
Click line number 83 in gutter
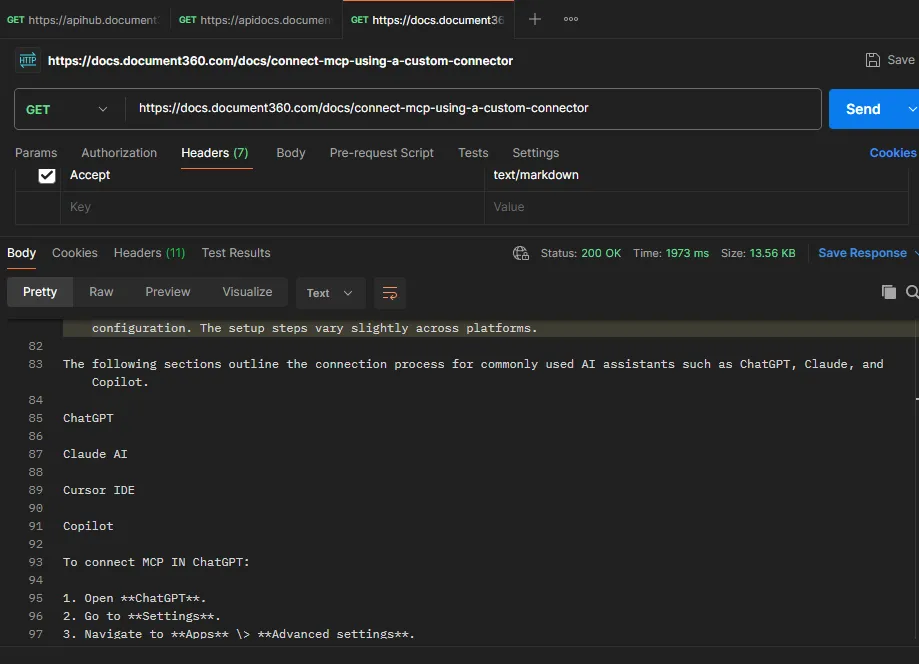(x=35, y=364)
